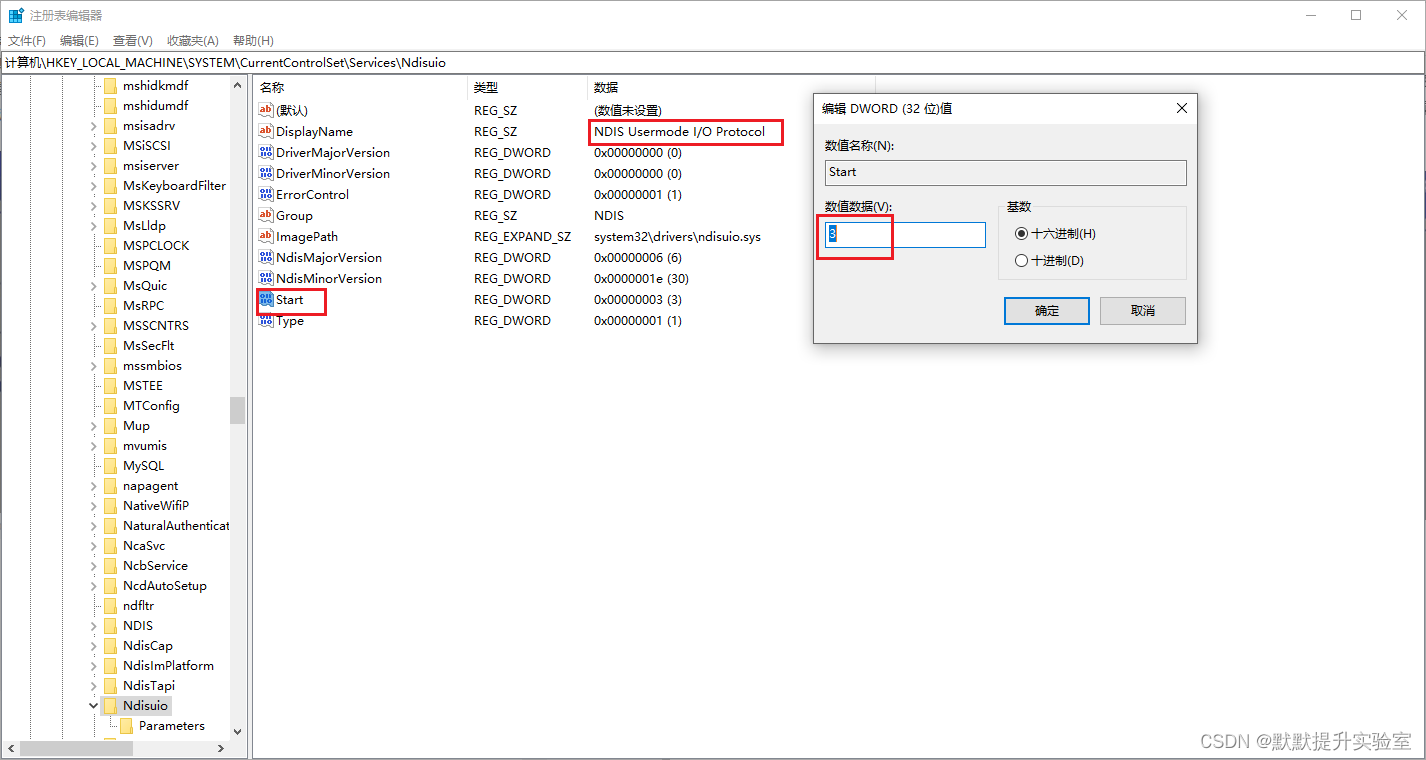
Task: Click the Registry Editor app icon in title bar
Action: (x=16, y=15)
